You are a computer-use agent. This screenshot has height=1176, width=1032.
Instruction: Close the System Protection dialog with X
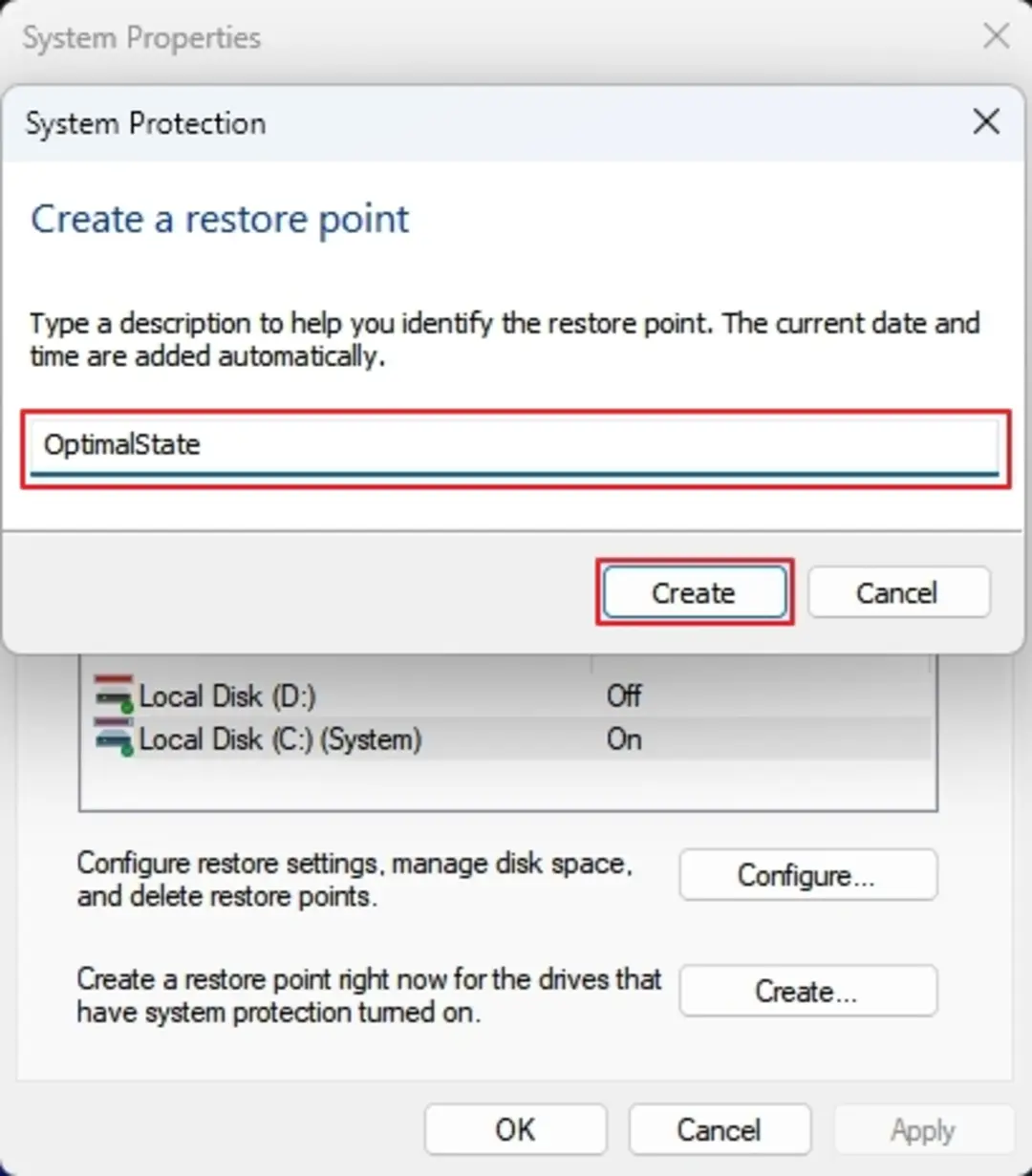(x=986, y=122)
